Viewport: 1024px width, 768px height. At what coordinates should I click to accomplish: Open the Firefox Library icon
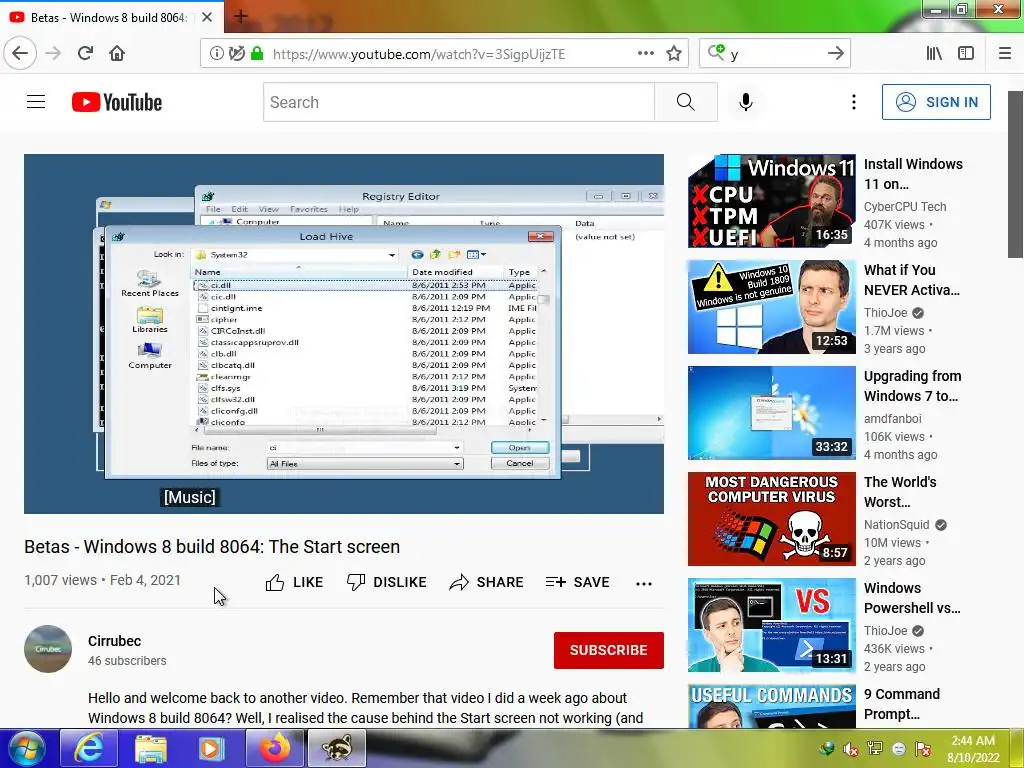[x=934, y=54]
